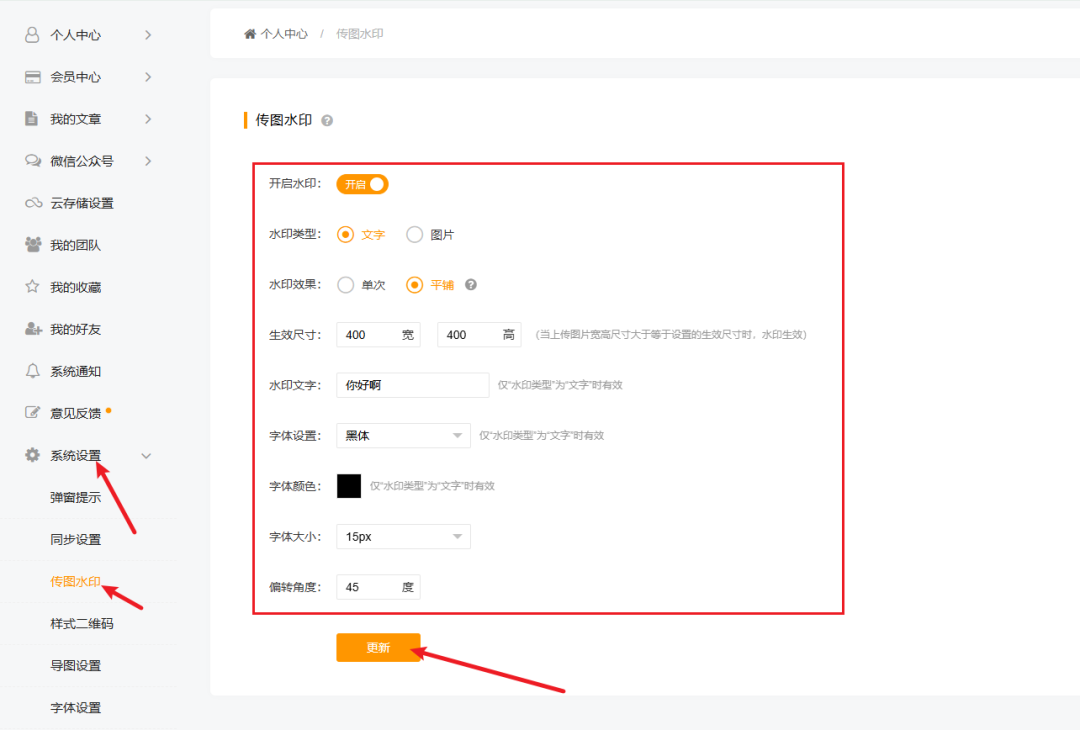Click the 我的收藏 star icon
1080x730 pixels.
32,287
